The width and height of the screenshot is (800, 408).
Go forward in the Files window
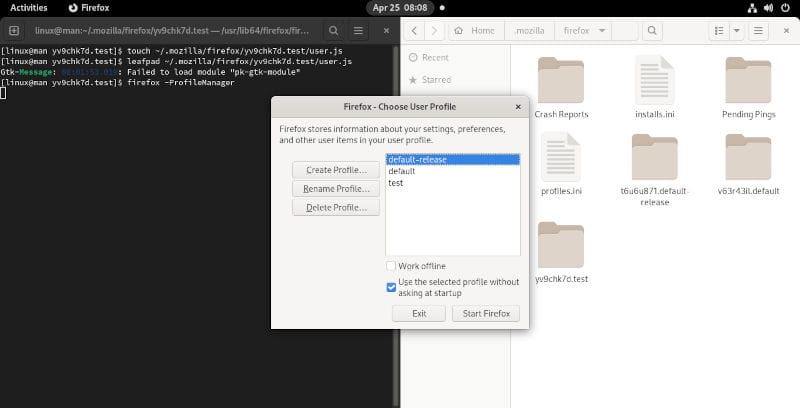434,31
